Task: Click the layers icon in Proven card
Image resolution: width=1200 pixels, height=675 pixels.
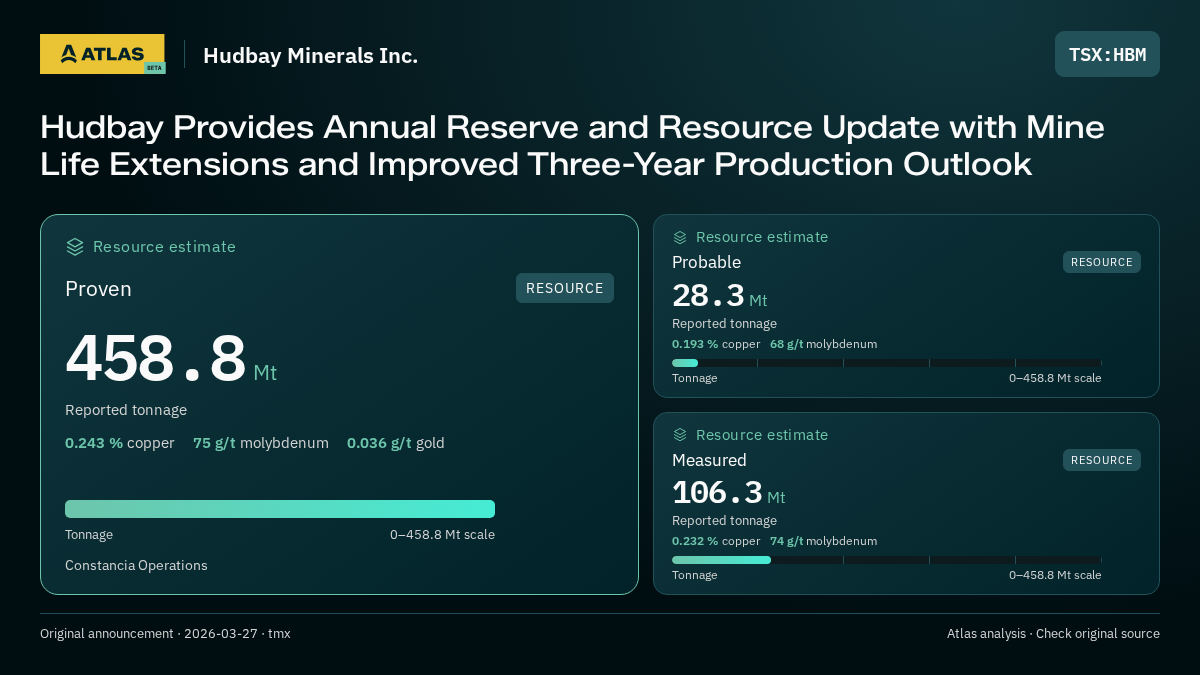Action: click(74, 247)
